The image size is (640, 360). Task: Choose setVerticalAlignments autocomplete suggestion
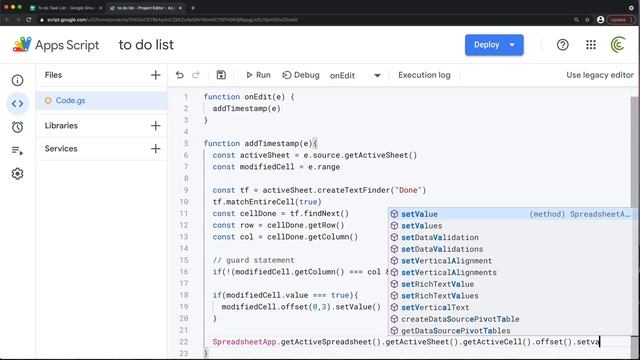coord(512,272)
